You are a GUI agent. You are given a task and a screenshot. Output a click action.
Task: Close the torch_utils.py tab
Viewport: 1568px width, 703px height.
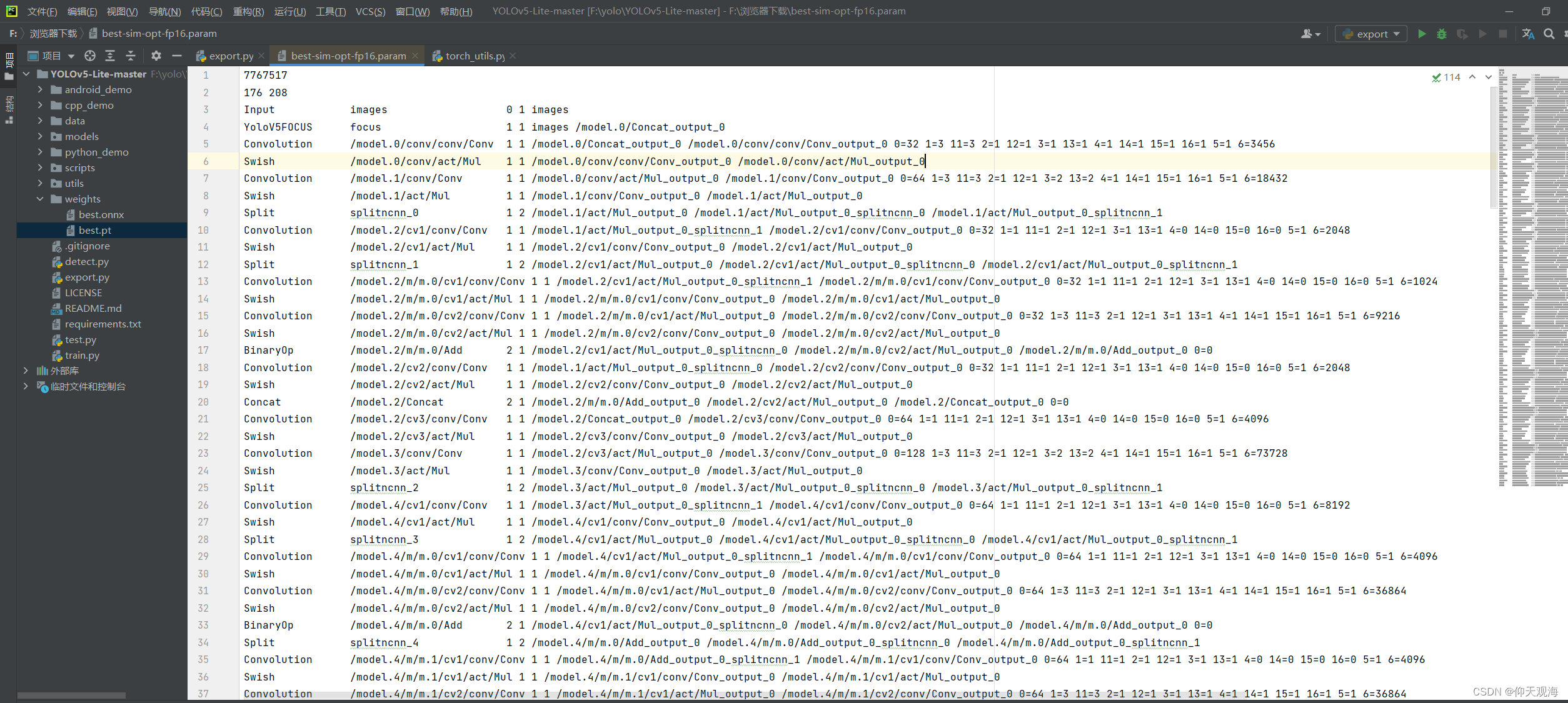click(x=513, y=56)
